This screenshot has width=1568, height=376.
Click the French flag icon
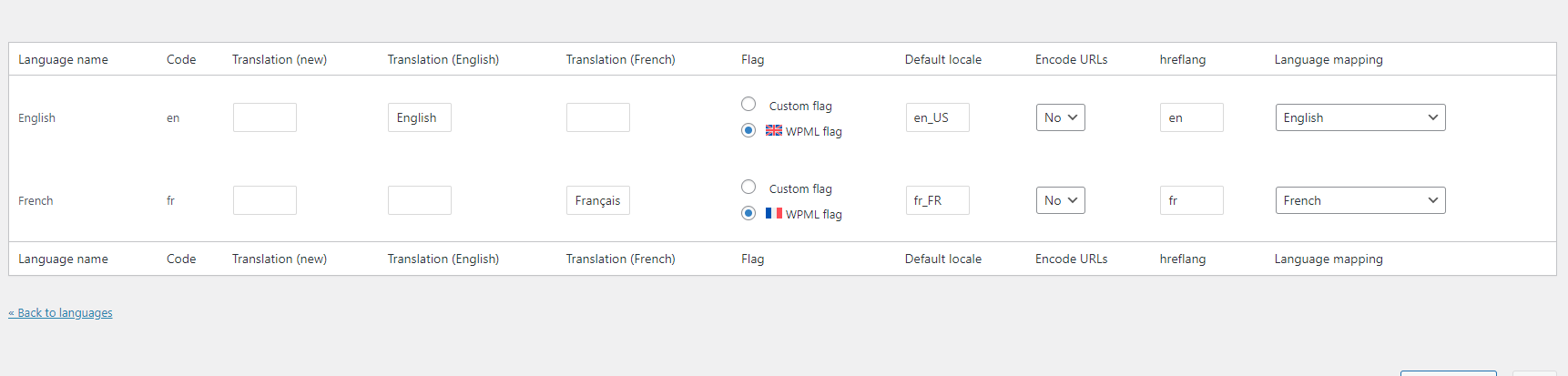coord(774,213)
